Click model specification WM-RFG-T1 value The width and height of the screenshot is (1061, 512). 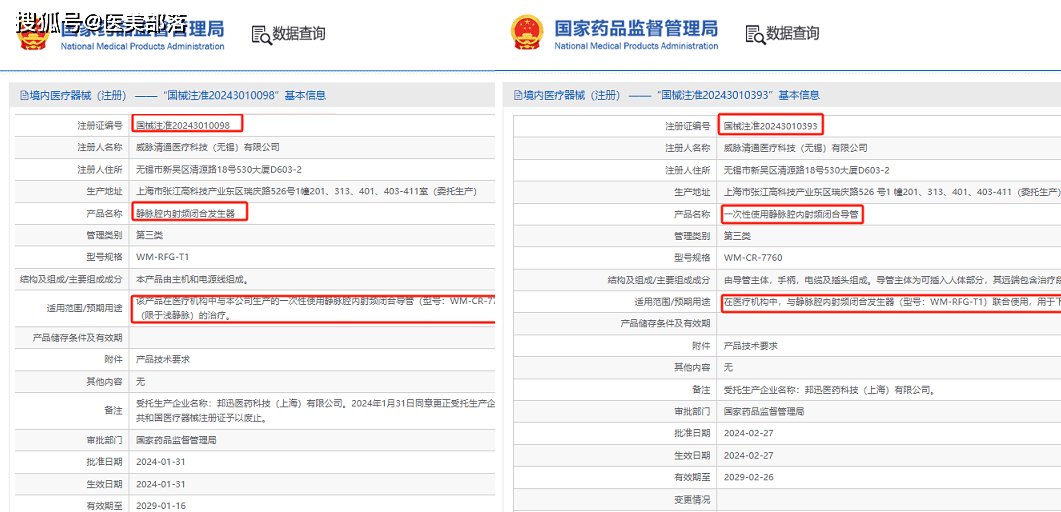tap(162, 257)
